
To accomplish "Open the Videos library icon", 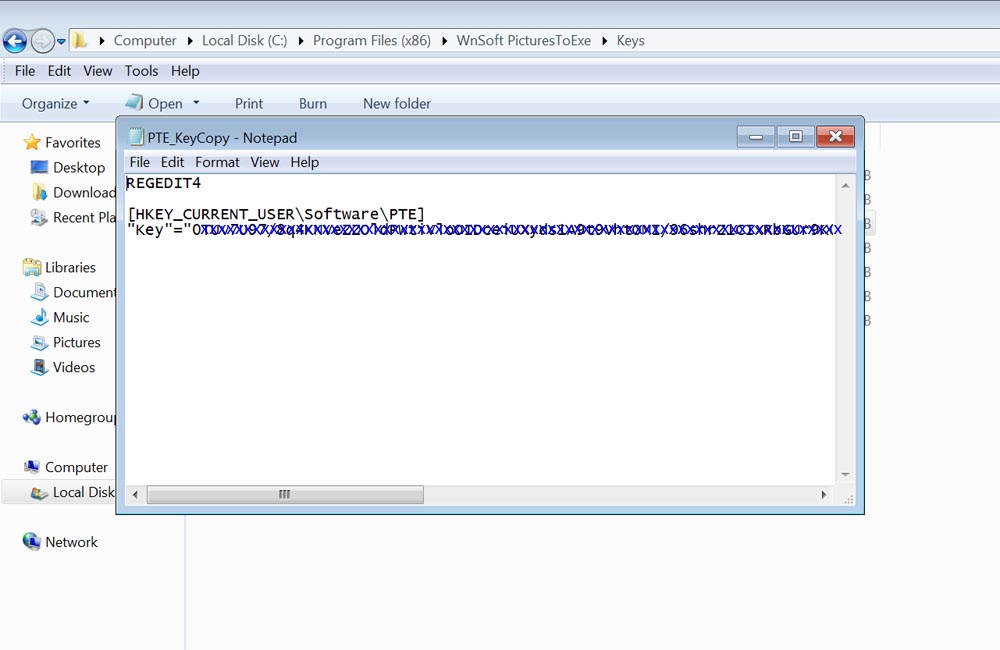I will [39, 367].
